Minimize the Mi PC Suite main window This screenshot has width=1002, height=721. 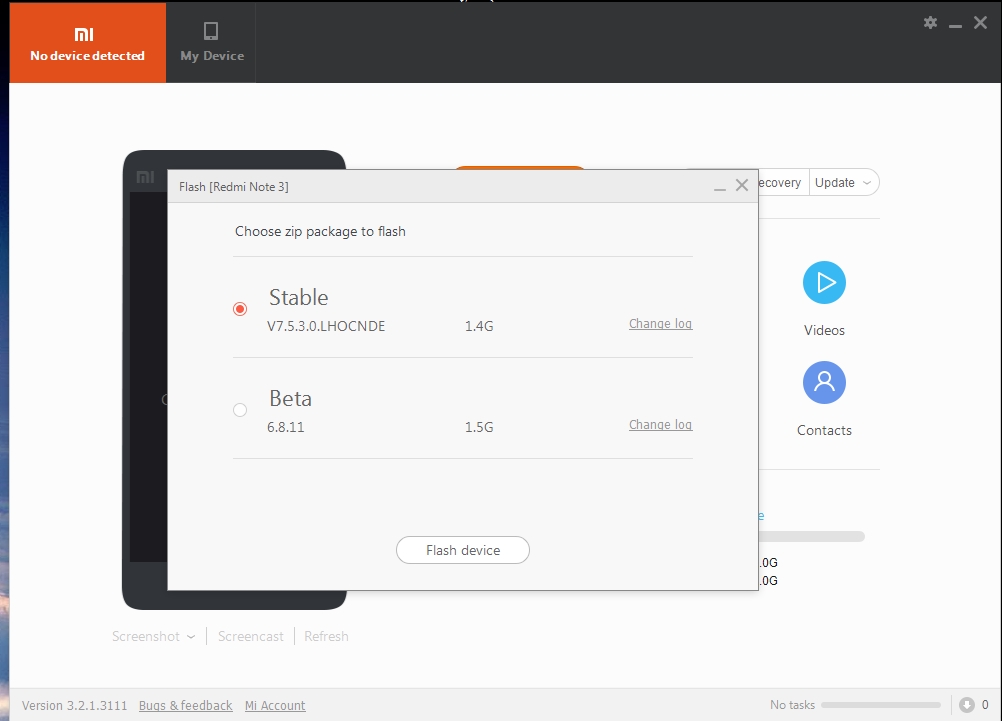(x=955, y=25)
